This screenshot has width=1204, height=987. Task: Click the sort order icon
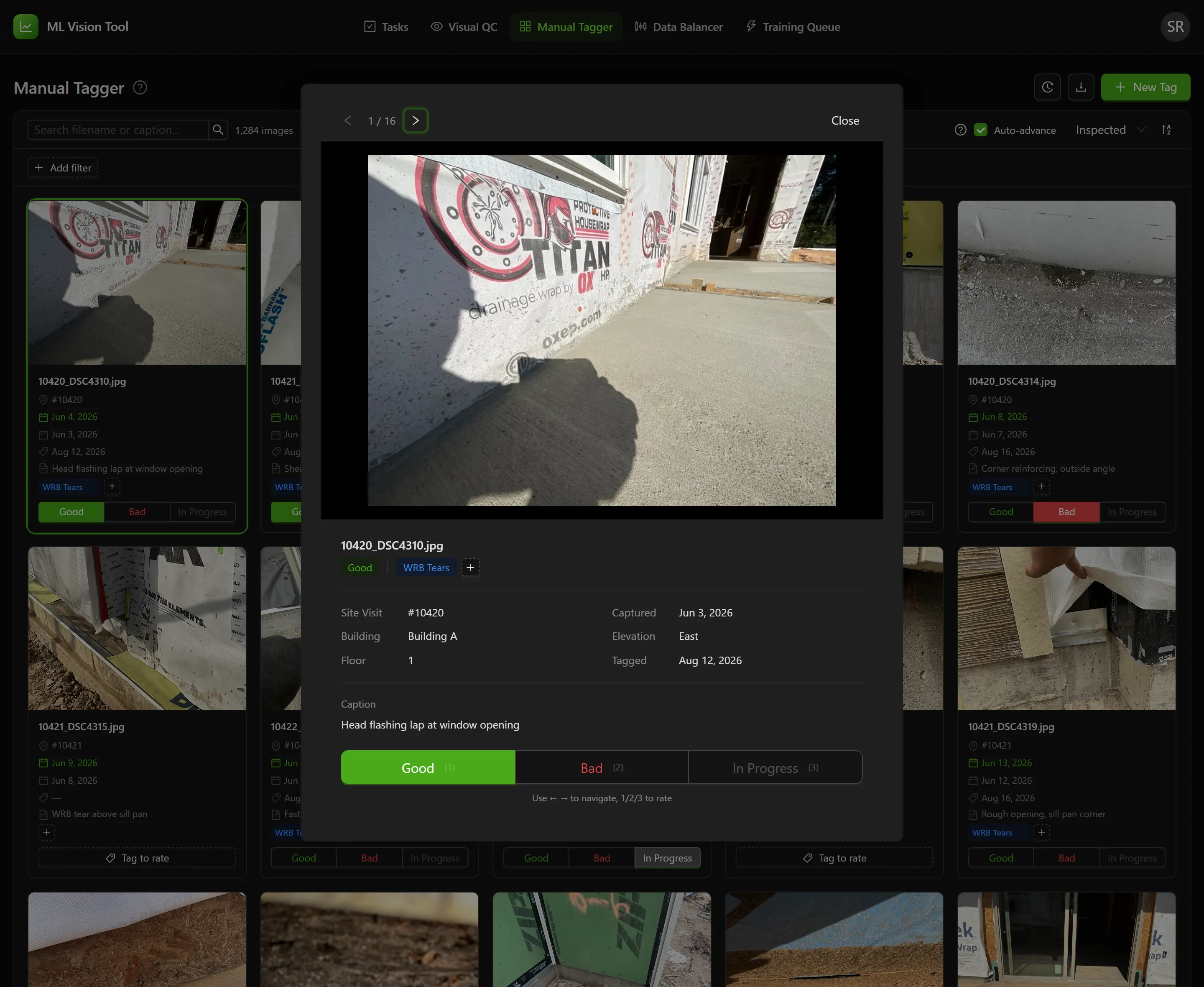[1166, 130]
